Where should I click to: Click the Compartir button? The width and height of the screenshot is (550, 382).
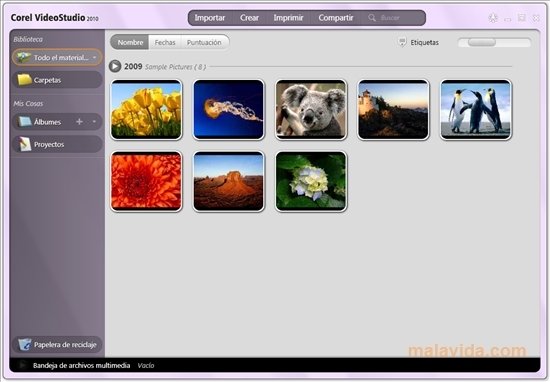coord(336,18)
